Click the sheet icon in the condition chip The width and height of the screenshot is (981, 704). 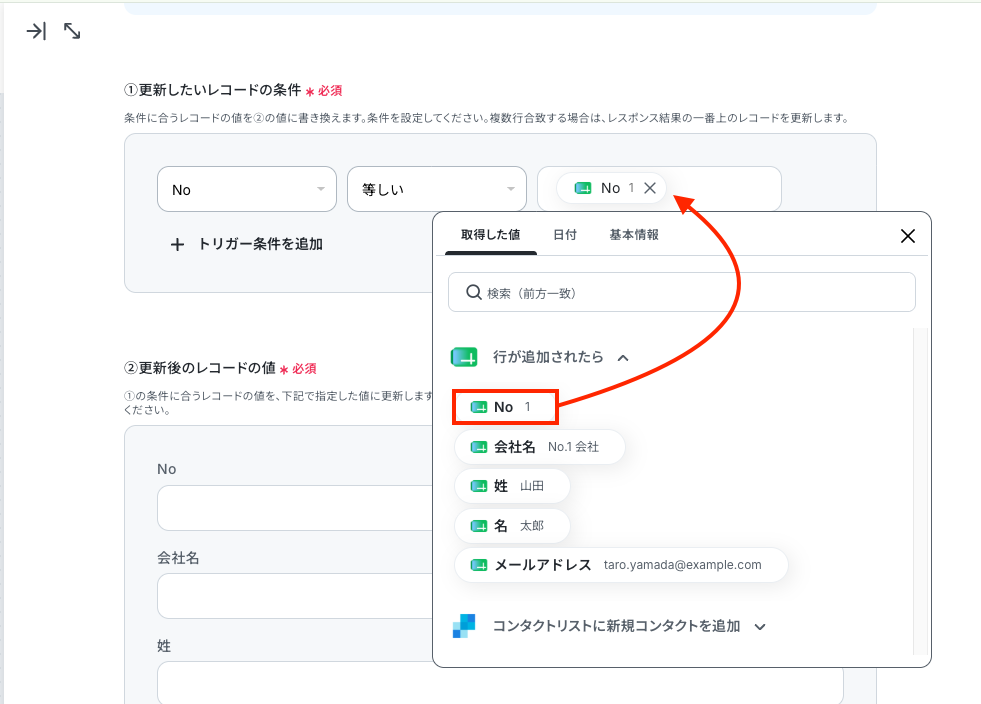pyautogui.click(x=582, y=188)
